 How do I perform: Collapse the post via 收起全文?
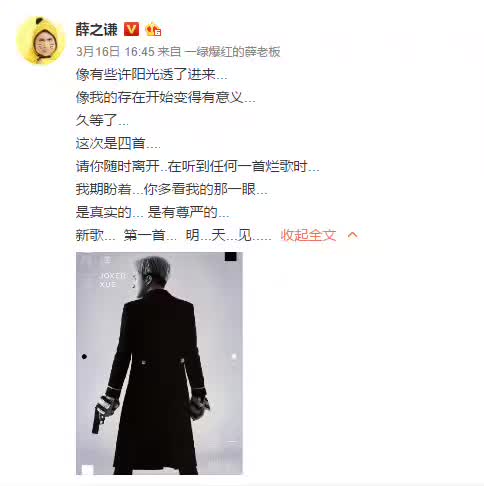pyautogui.click(x=308, y=235)
